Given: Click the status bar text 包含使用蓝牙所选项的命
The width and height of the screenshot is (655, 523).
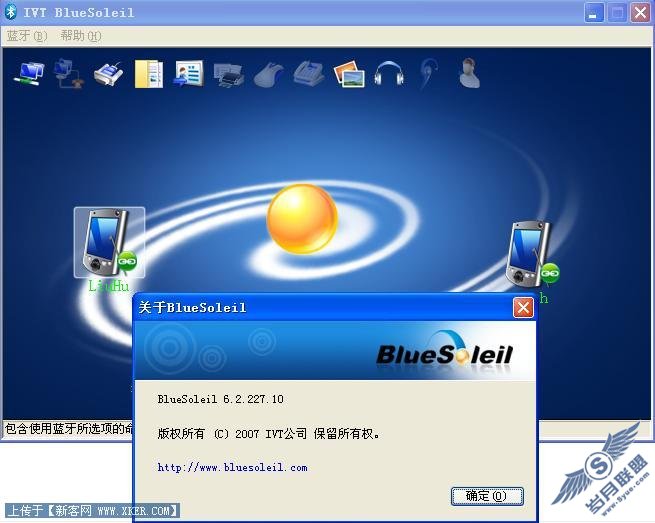Looking at the screenshot, I should [69, 429].
